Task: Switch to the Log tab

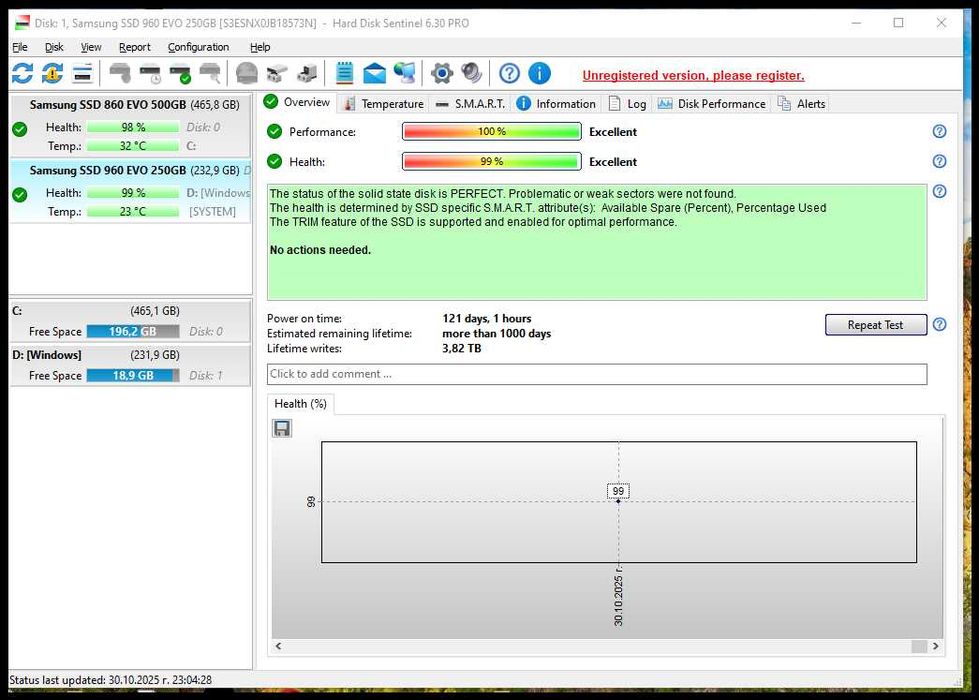Action: (628, 104)
